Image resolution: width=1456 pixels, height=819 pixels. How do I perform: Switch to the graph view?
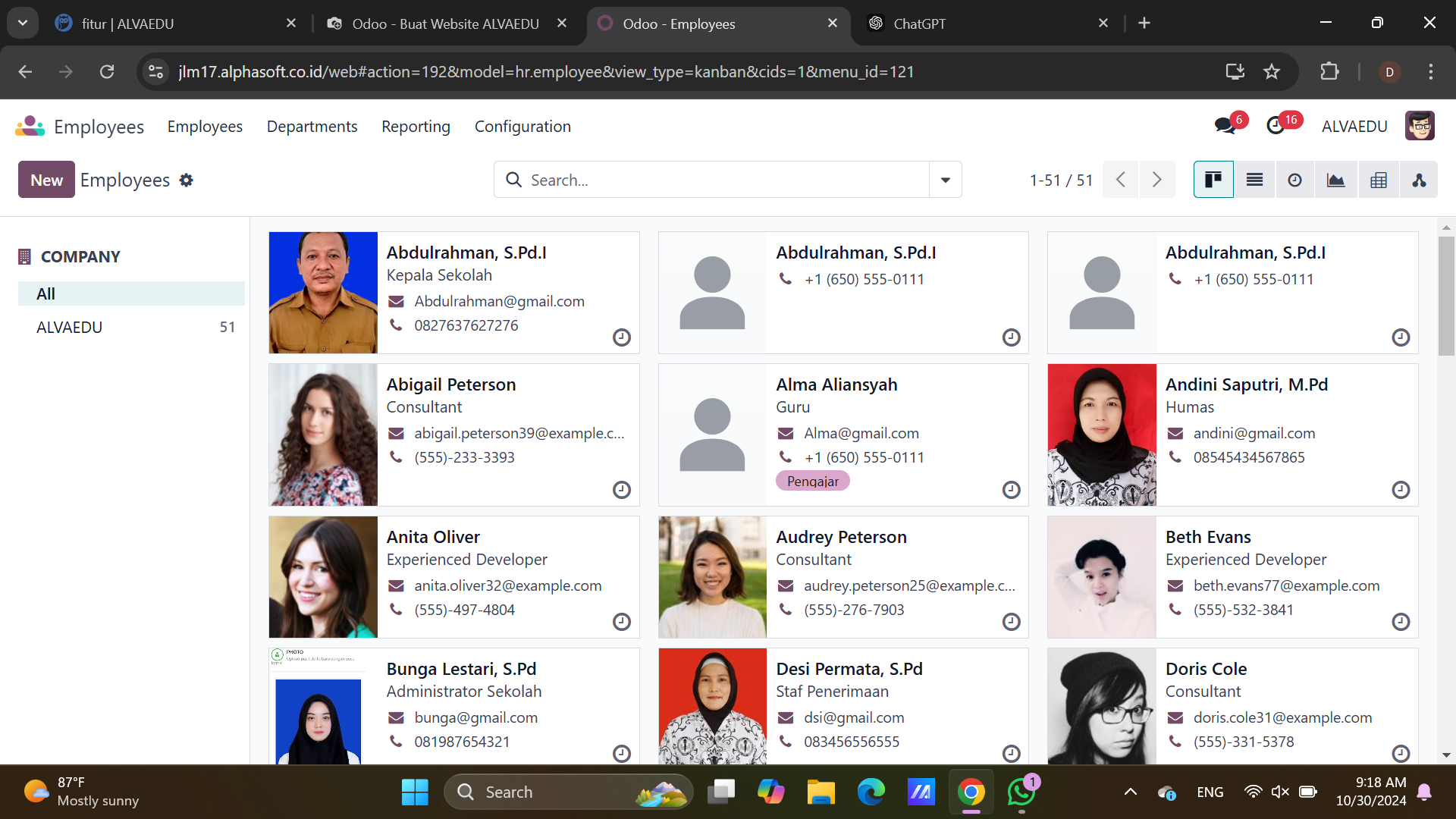tap(1335, 180)
